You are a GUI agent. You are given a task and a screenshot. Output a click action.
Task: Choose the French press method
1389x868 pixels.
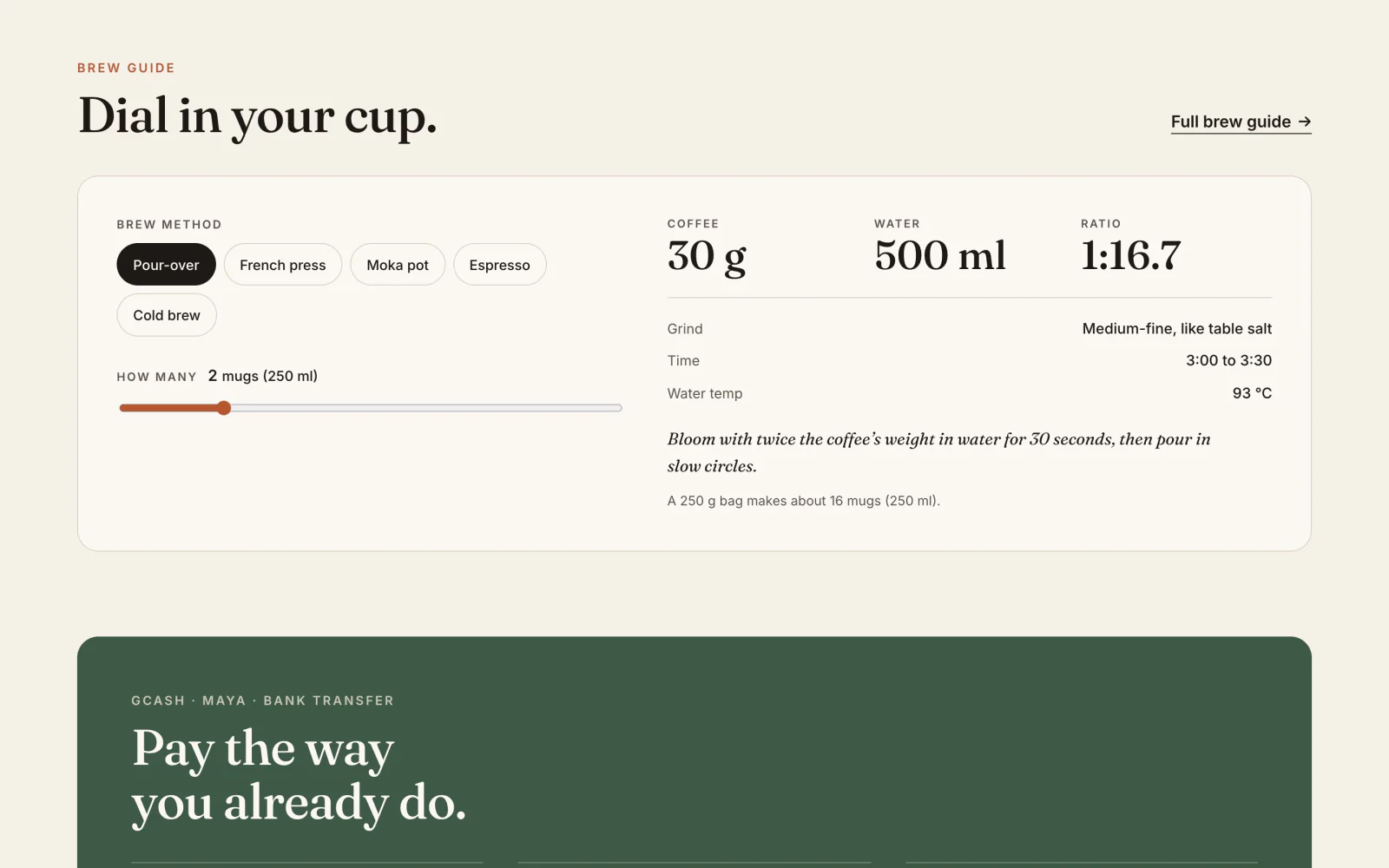click(x=283, y=265)
